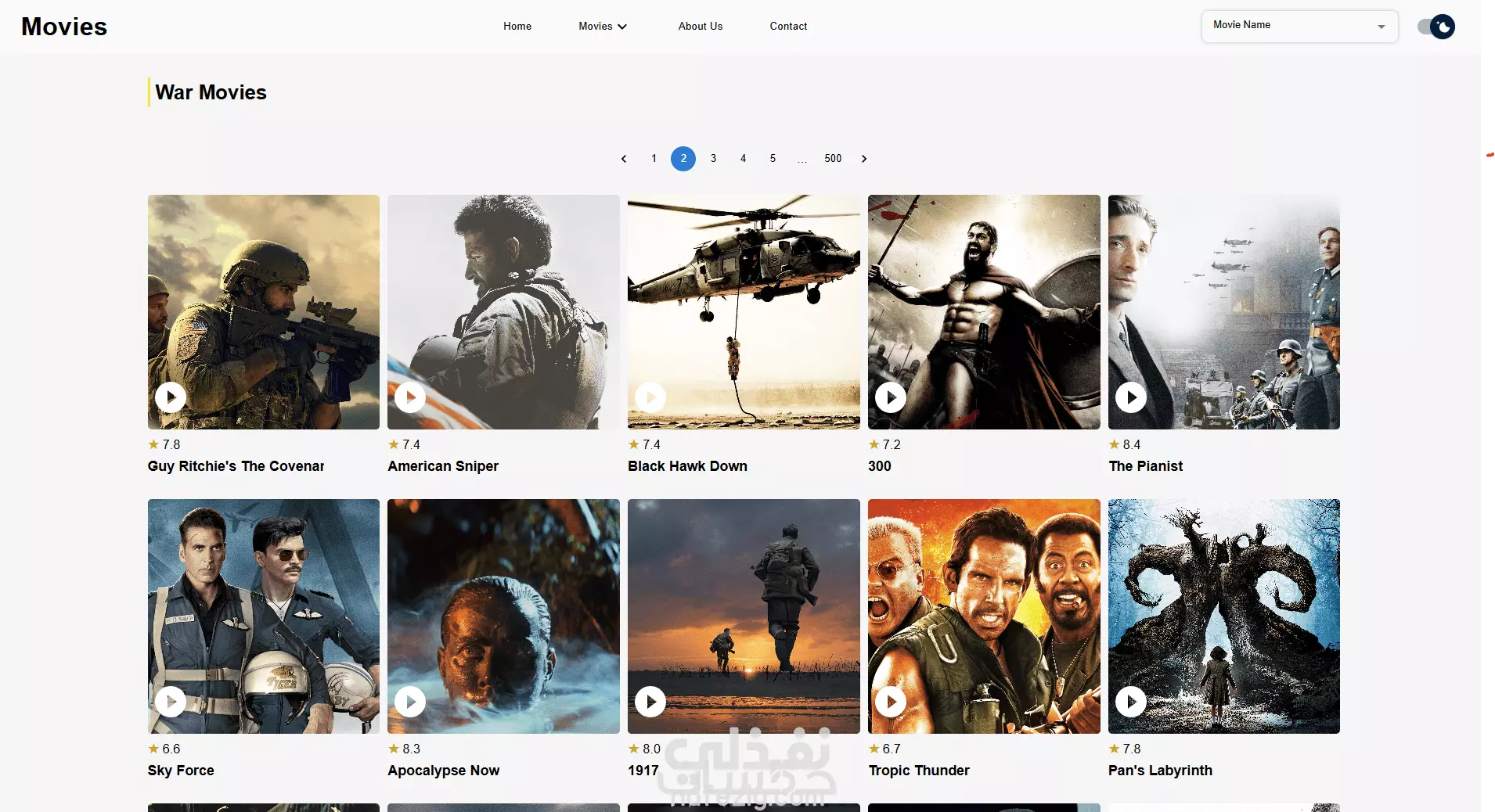Click the title Black Hawk Down

[x=687, y=466]
